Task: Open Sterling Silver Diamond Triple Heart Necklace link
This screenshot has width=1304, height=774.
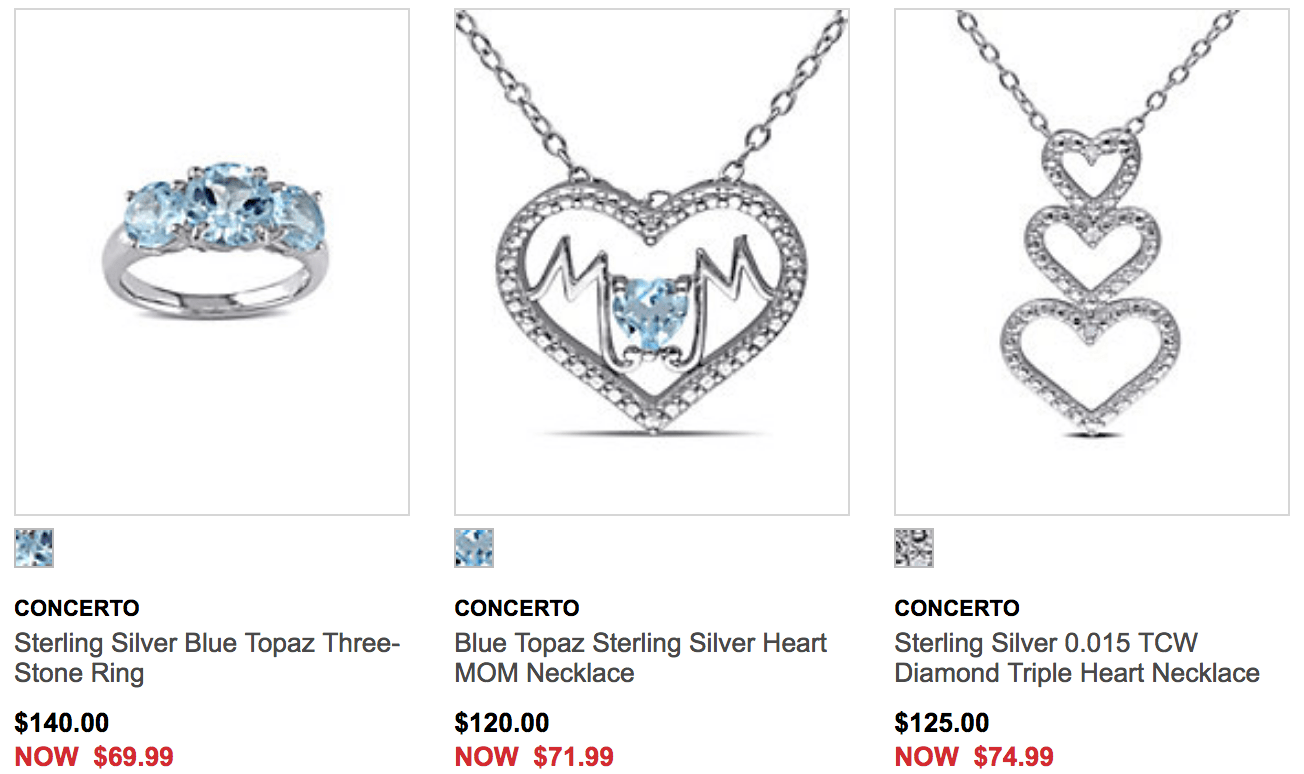Action: (1077, 657)
